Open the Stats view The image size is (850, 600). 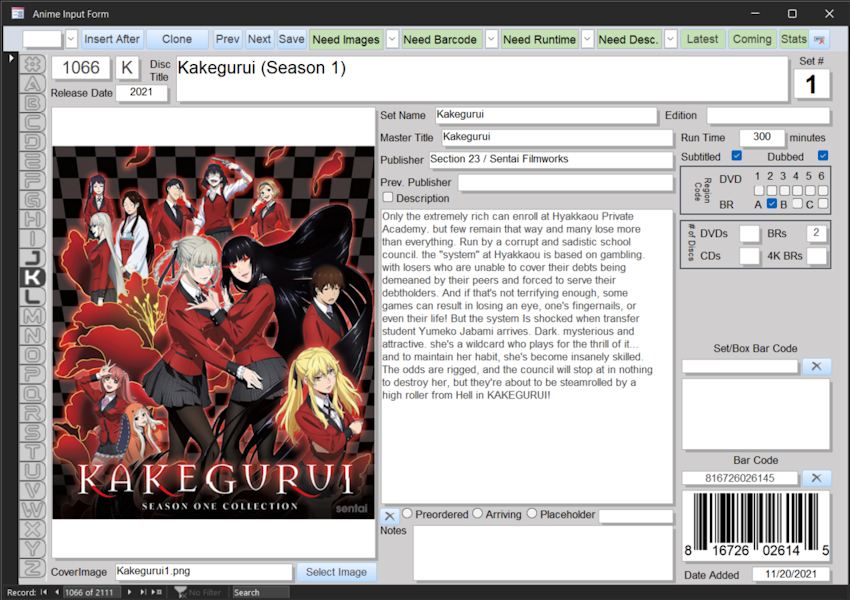[x=794, y=39]
